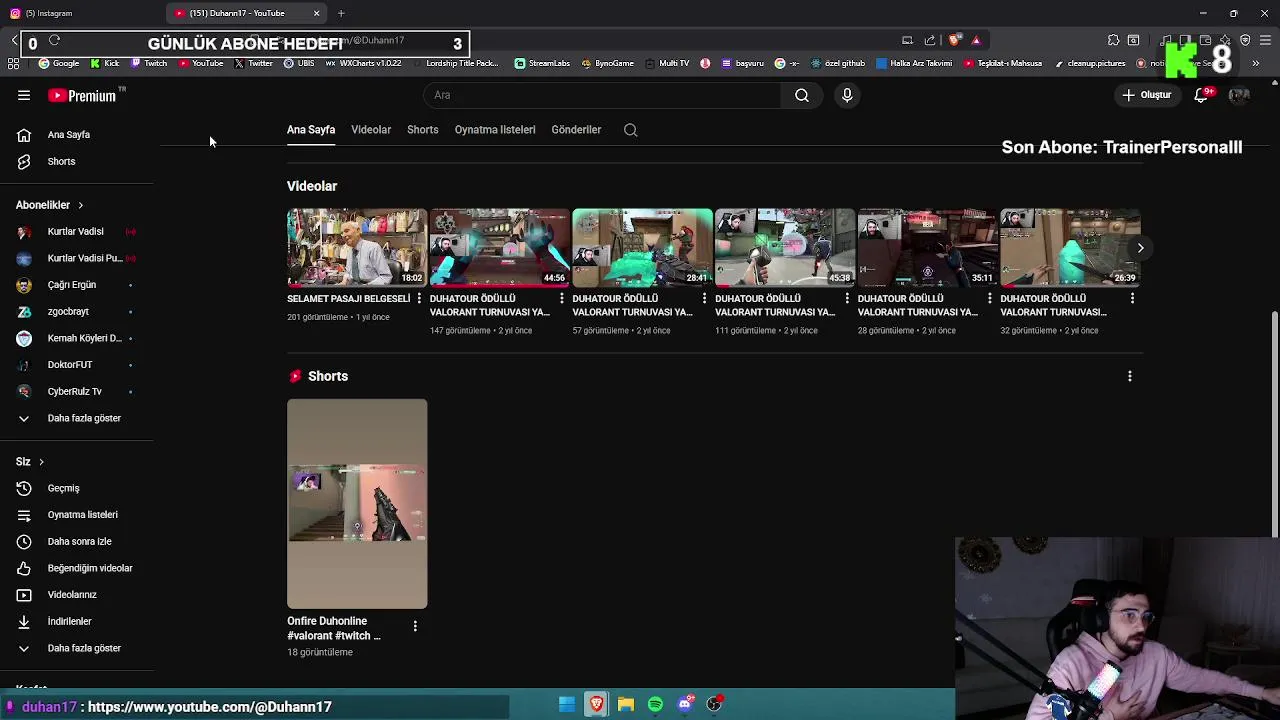Switch to the Videolar tab
The image size is (1280, 720).
tap(371, 130)
